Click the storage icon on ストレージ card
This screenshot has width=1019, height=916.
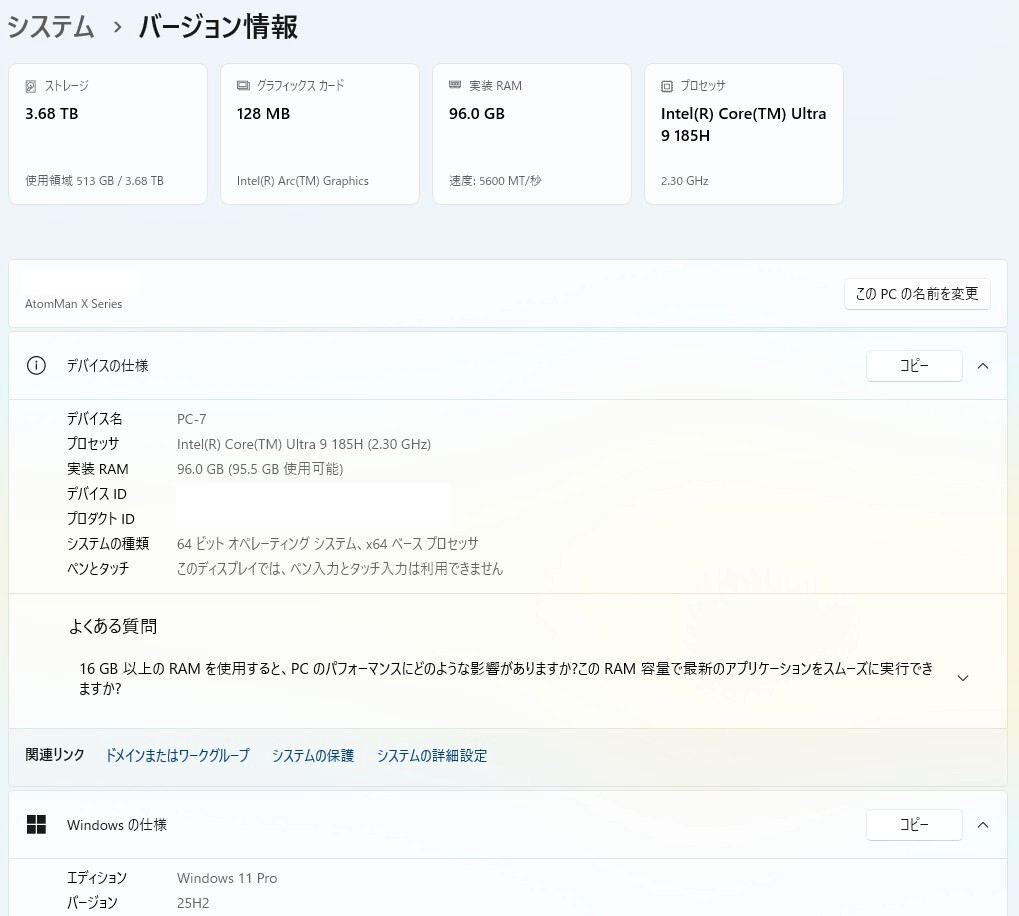pos(31,86)
